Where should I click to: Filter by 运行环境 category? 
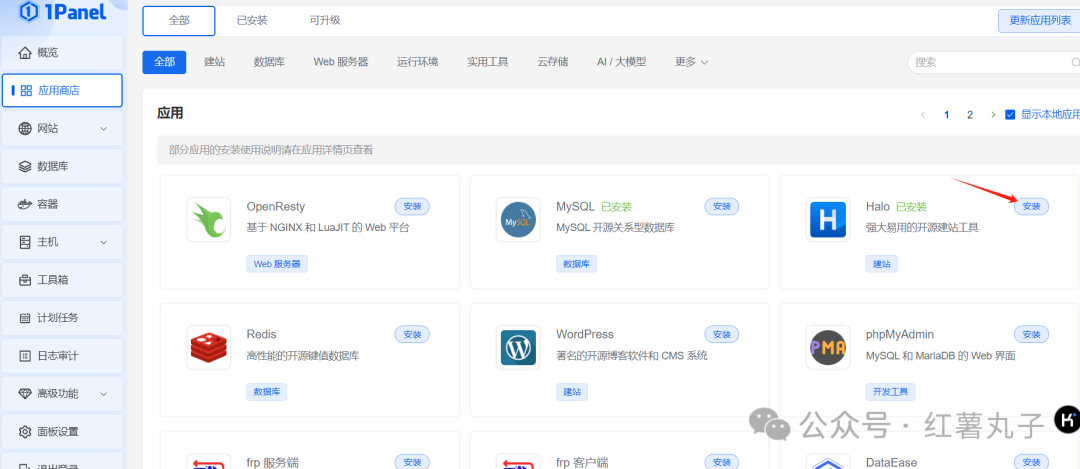417,62
